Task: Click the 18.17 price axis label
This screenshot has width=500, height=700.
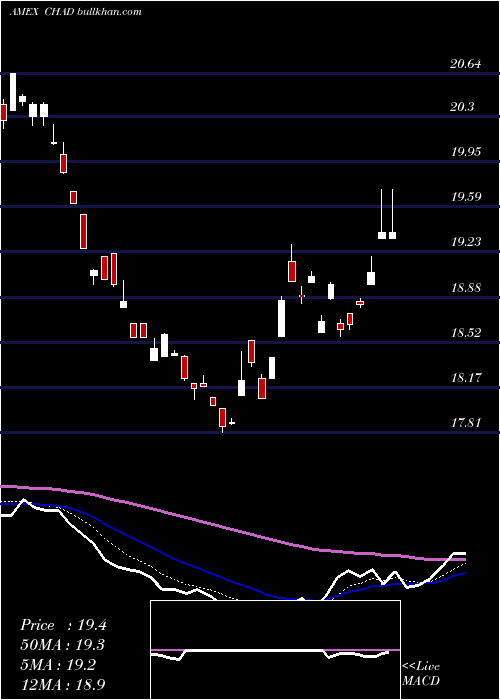Action: point(466,378)
